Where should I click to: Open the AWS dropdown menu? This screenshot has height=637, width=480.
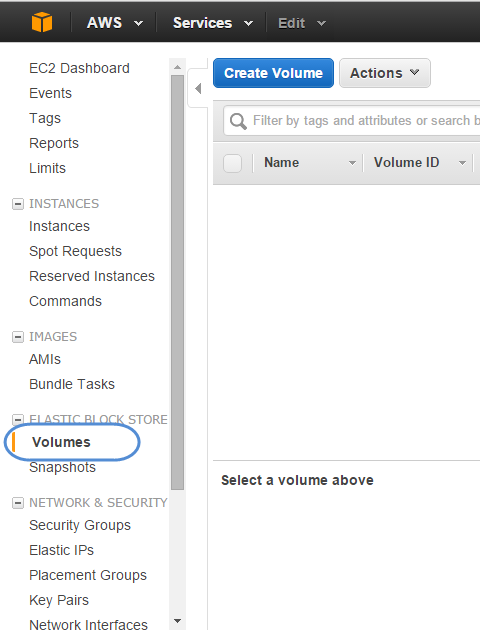[115, 23]
